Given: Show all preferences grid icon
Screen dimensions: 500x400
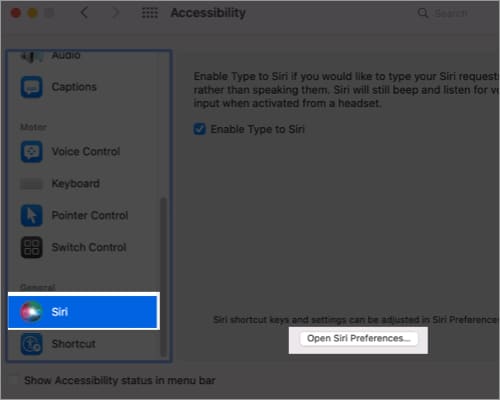Looking at the screenshot, I should coord(150,13).
